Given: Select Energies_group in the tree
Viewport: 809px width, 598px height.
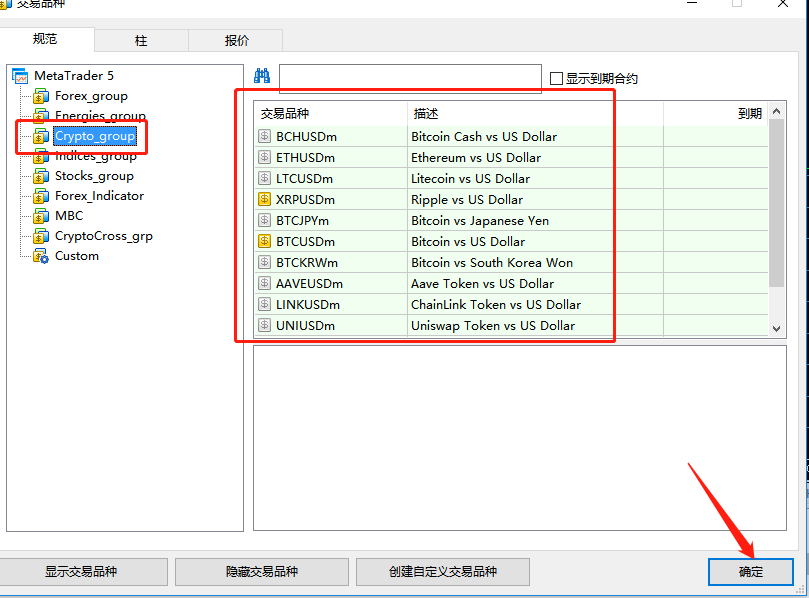Looking at the screenshot, I should [101, 116].
